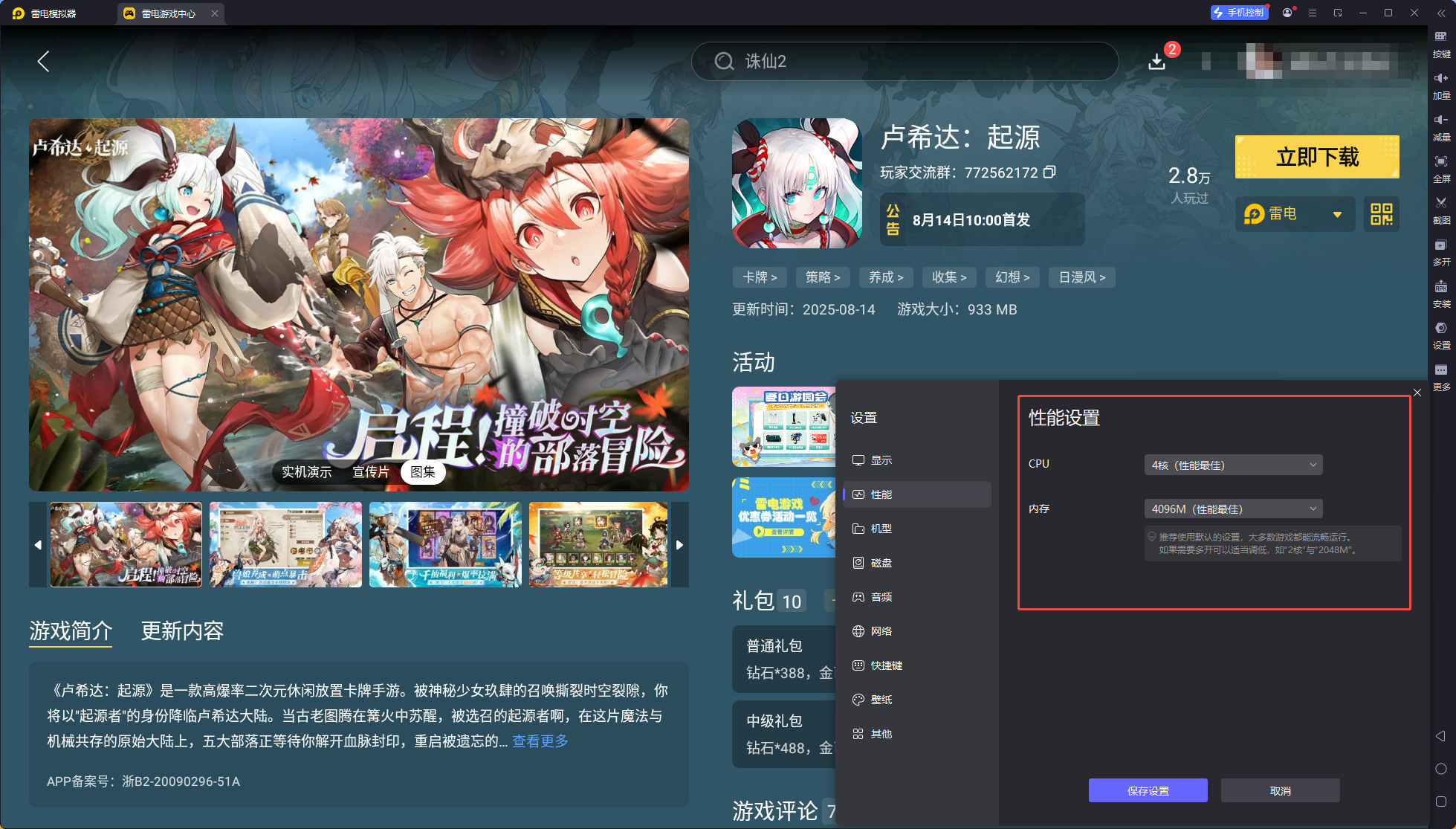Focus the search field showing 诛仙2
This screenshot has width=1456, height=829.
pyautogui.click(x=905, y=61)
